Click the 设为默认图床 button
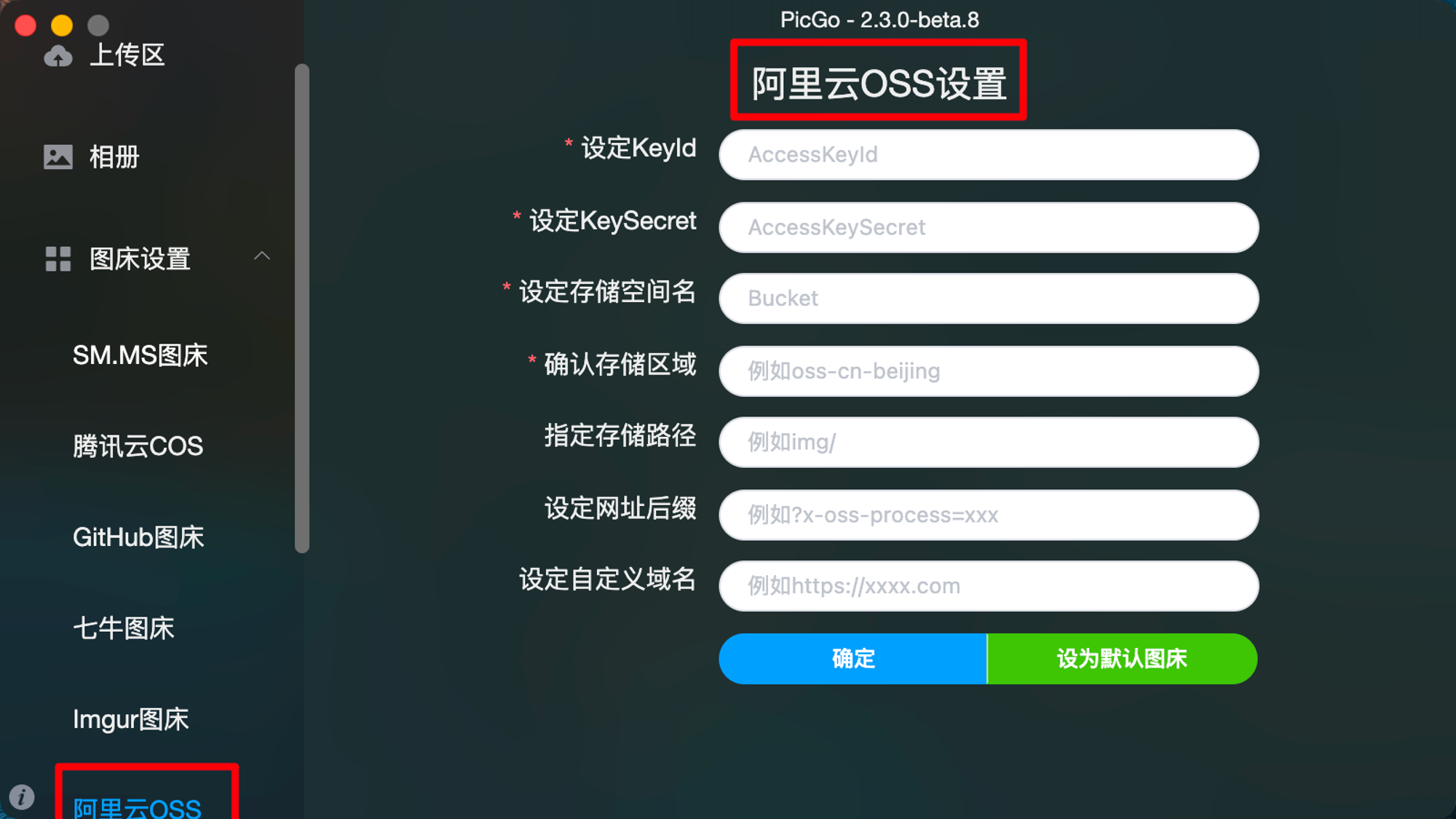Viewport: 1456px width, 819px height. pos(1123,659)
